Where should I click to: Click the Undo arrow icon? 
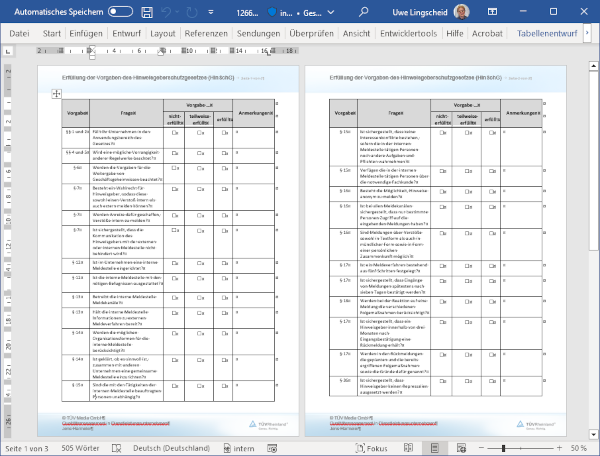click(x=168, y=11)
